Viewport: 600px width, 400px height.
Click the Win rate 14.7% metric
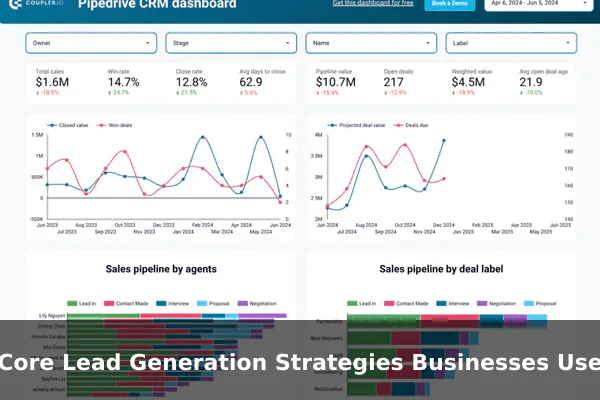point(124,82)
